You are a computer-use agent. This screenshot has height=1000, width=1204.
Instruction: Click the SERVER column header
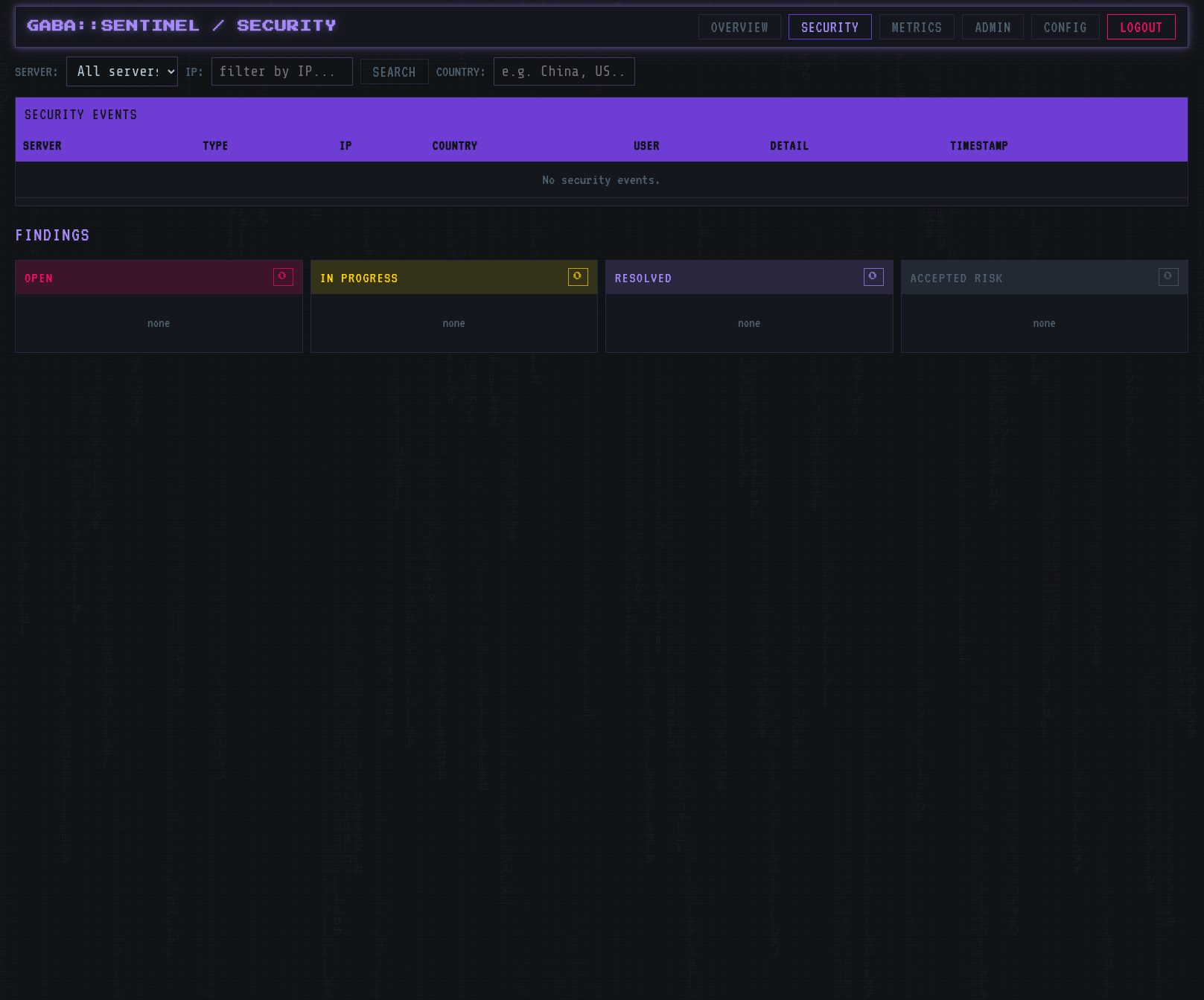pyautogui.click(x=42, y=145)
